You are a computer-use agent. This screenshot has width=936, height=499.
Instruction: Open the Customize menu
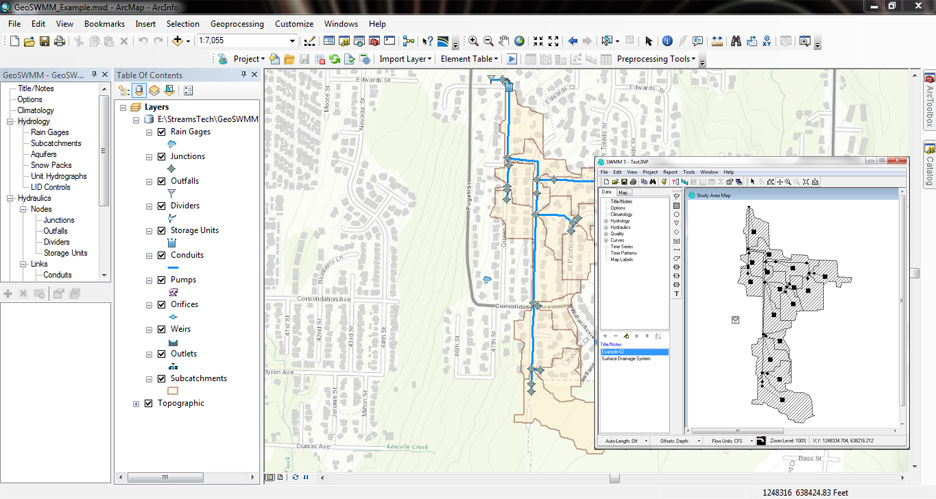click(294, 24)
